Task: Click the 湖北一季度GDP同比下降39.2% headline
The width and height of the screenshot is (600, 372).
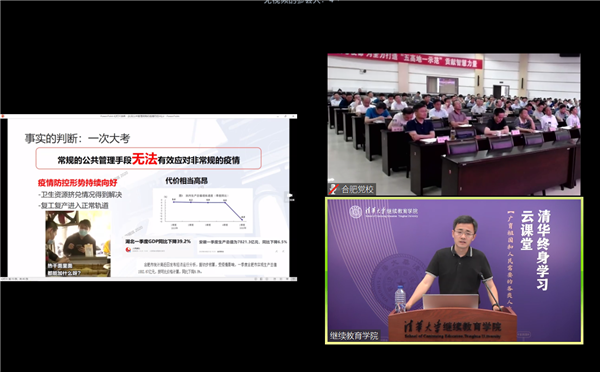Action: click(x=158, y=241)
